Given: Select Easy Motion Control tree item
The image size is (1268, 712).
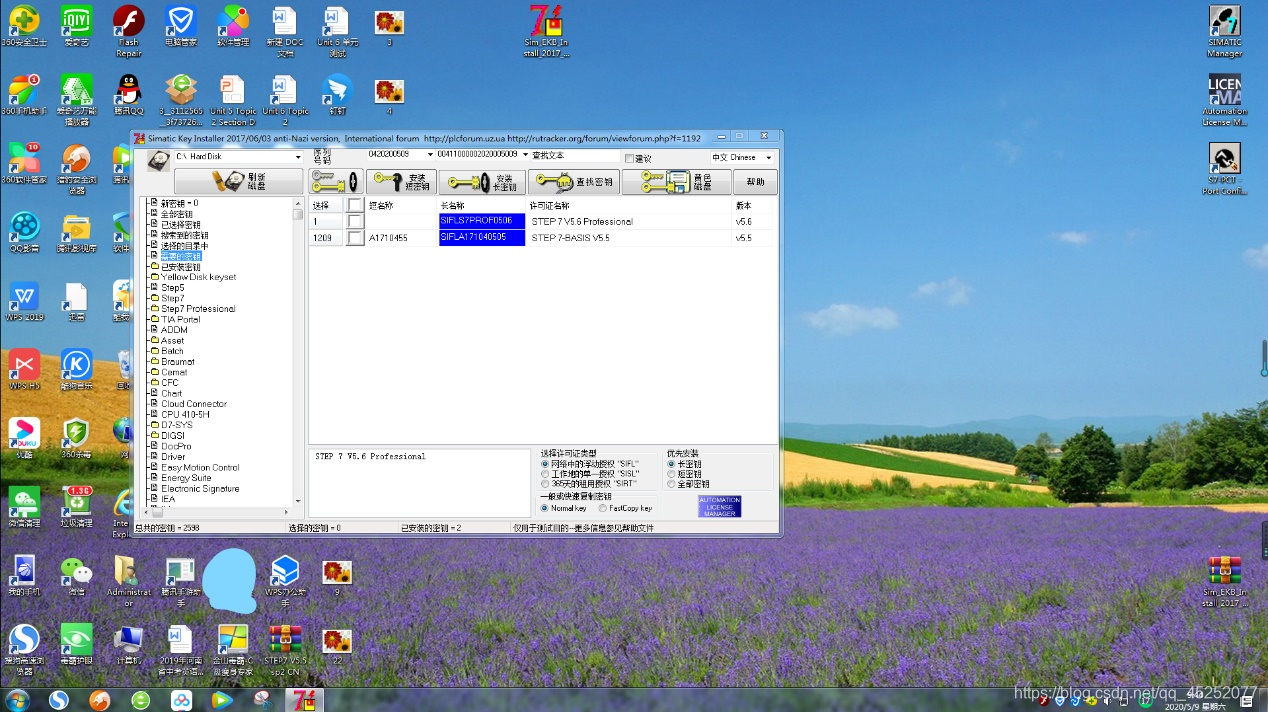Looking at the screenshot, I should pyautogui.click(x=200, y=467).
